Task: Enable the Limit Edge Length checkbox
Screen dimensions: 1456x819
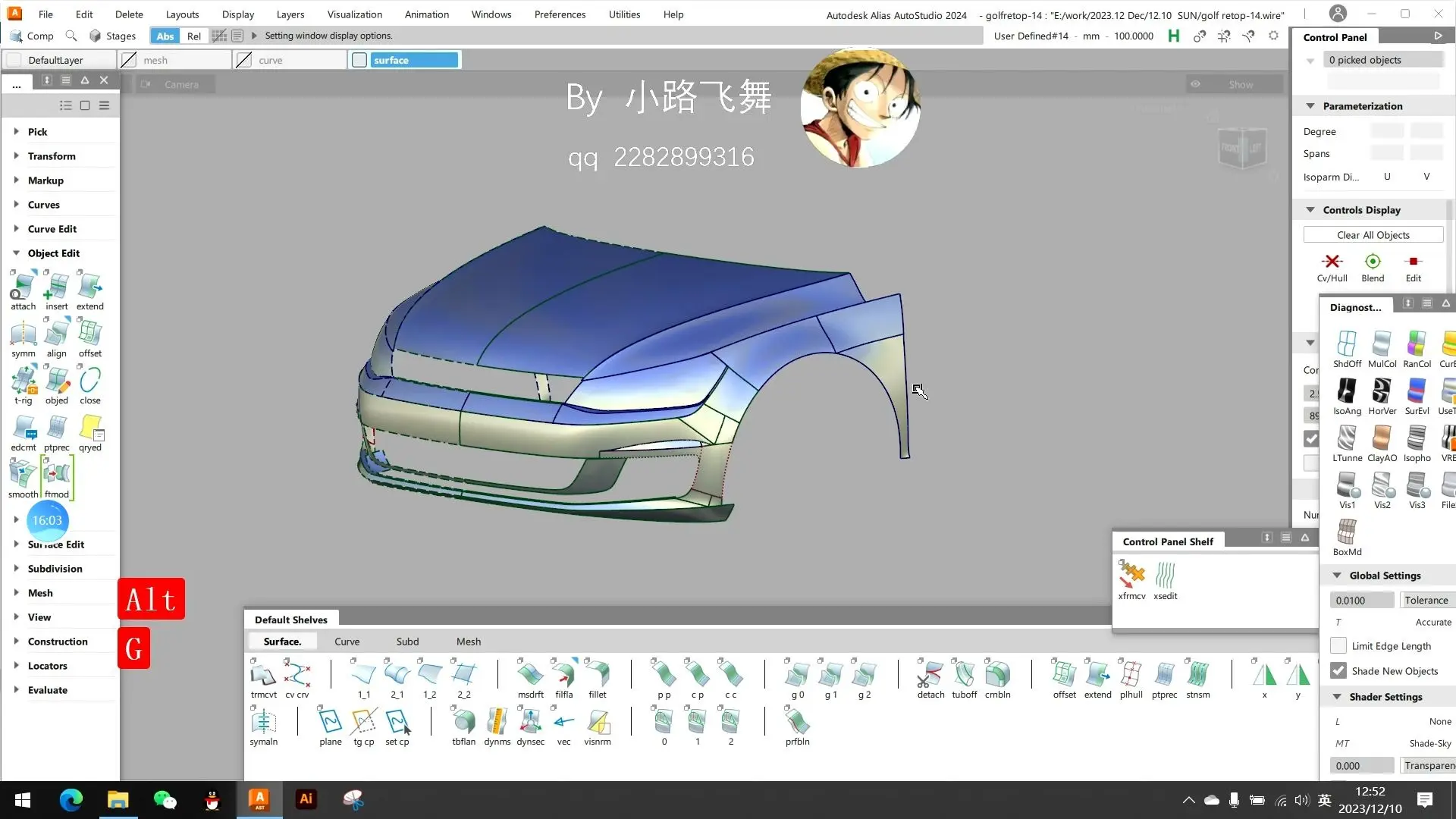Action: tap(1340, 645)
